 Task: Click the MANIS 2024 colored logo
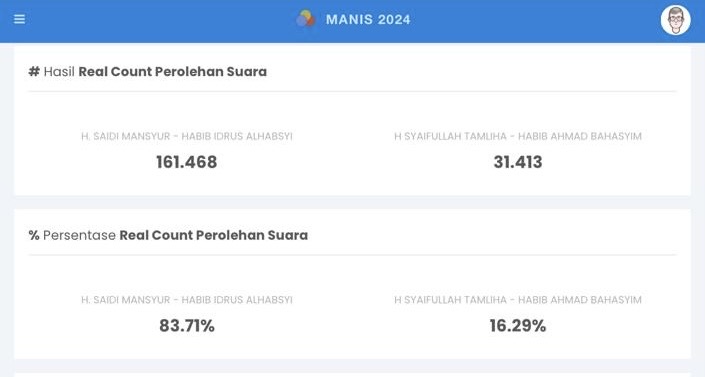[x=305, y=19]
